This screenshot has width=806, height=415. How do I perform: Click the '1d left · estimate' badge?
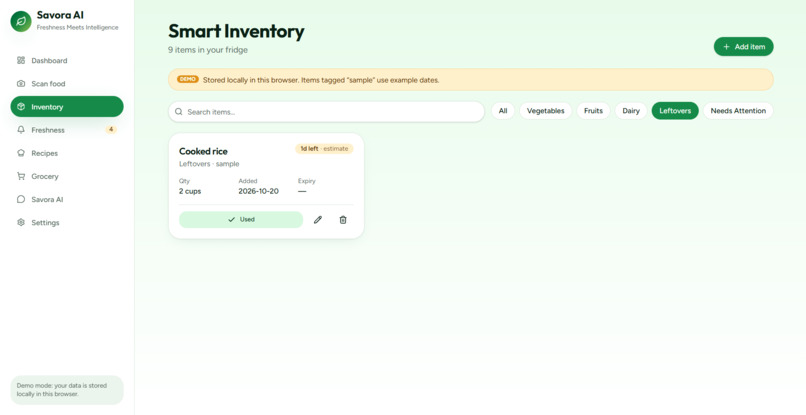(x=324, y=149)
